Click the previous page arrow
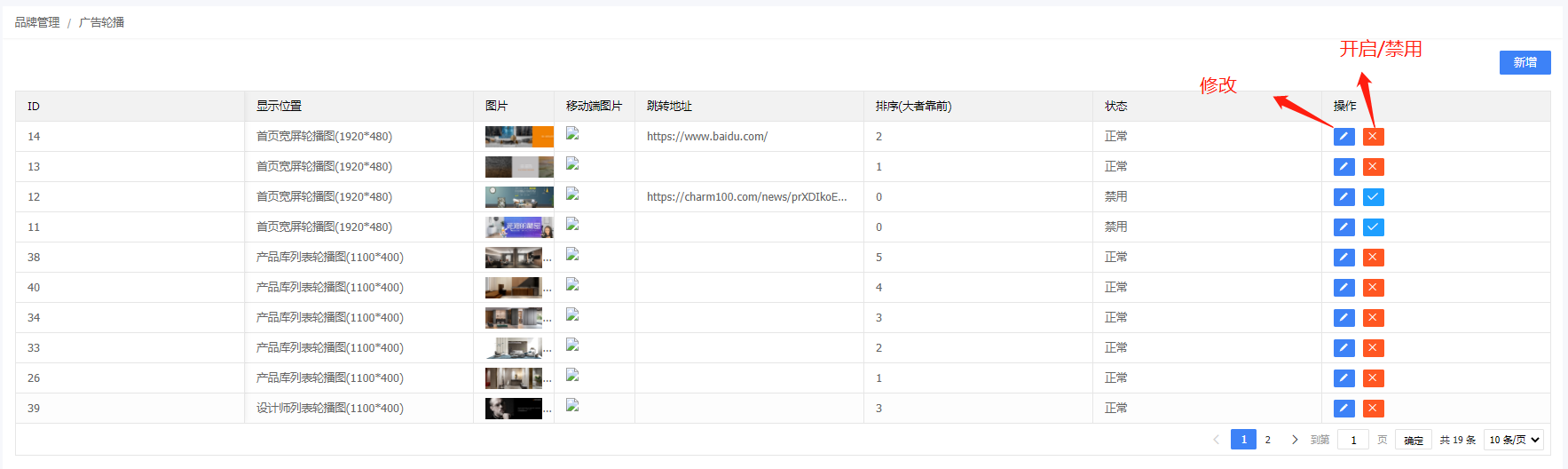Screen dimensions: 1568x469 click(x=1216, y=440)
